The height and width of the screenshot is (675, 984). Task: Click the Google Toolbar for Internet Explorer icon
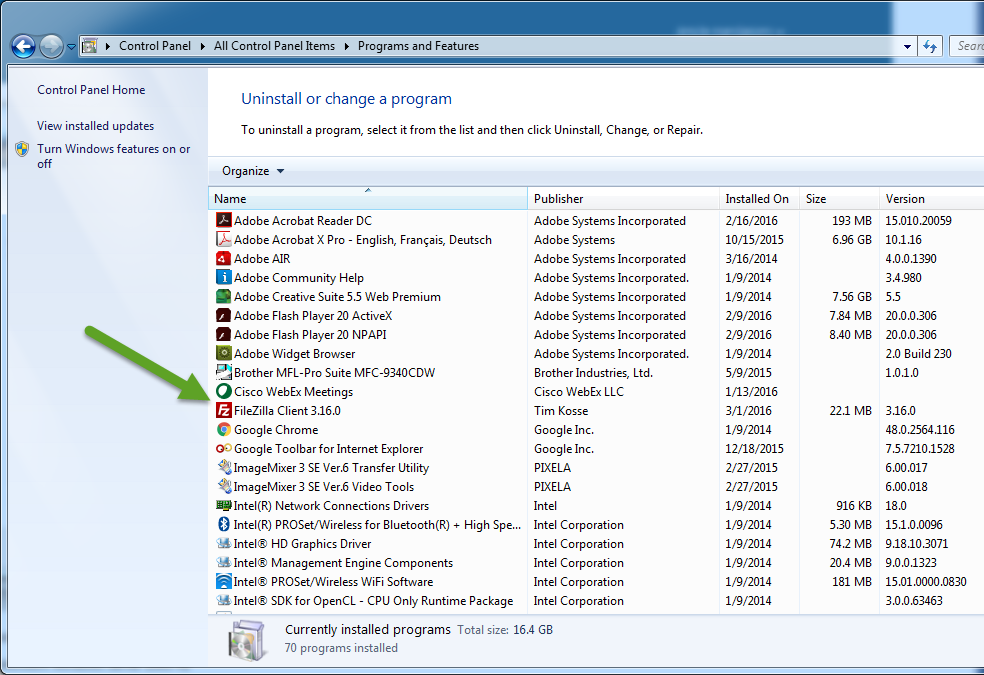223,449
